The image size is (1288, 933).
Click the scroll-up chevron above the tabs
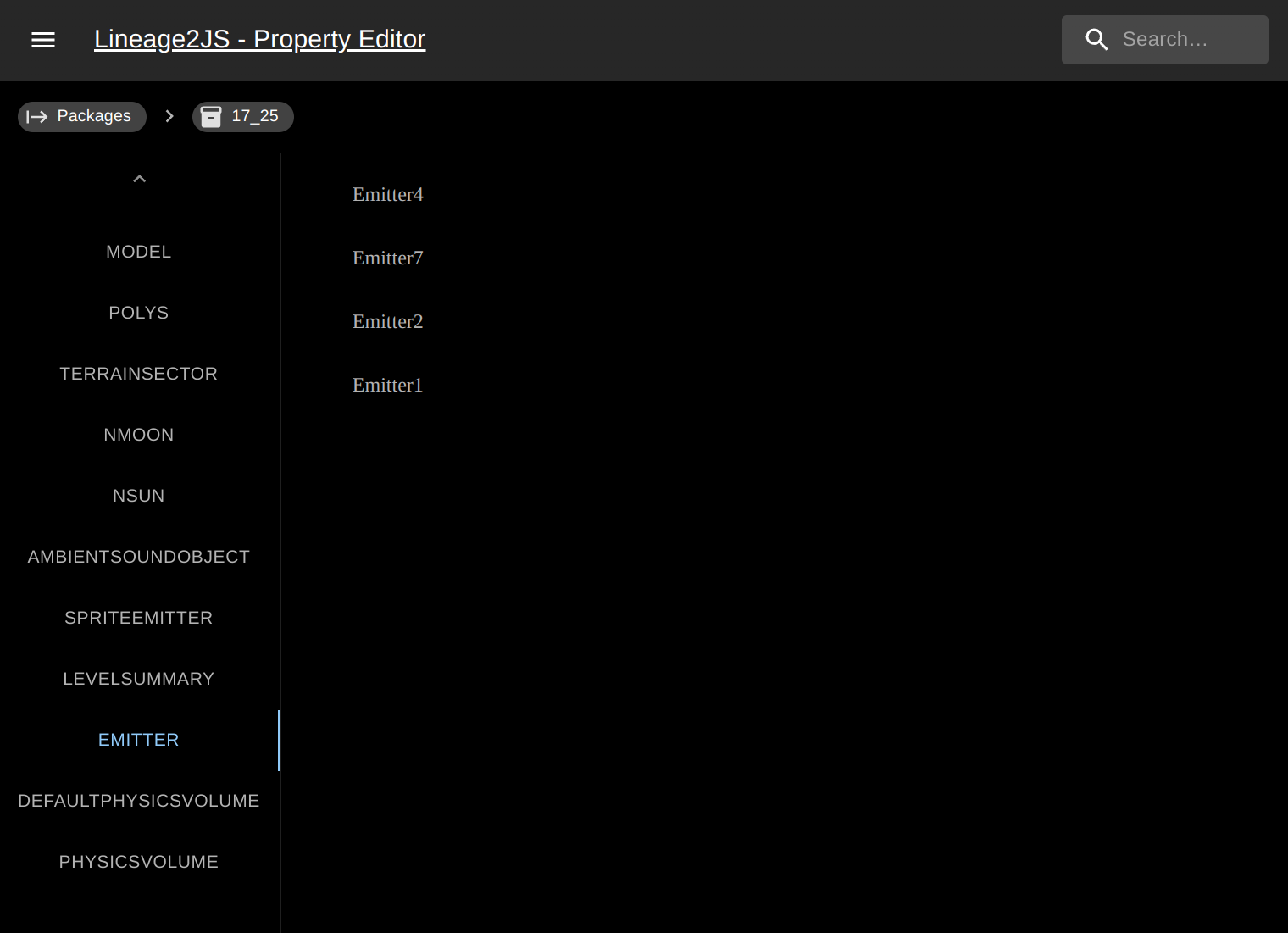[140, 179]
